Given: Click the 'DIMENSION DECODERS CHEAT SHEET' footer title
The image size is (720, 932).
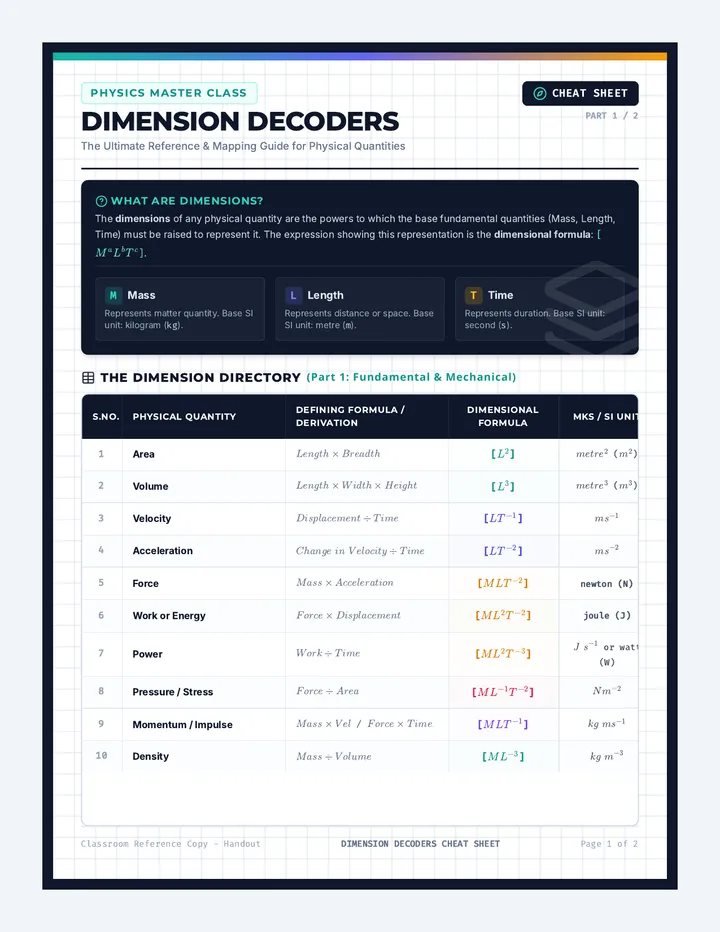Looking at the screenshot, I should point(420,843).
